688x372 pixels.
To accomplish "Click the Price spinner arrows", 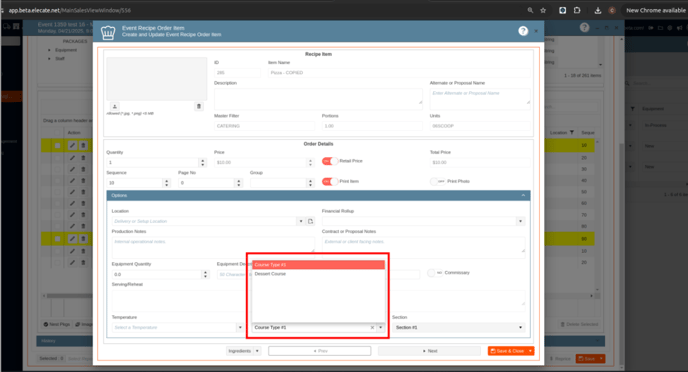I will (310, 163).
